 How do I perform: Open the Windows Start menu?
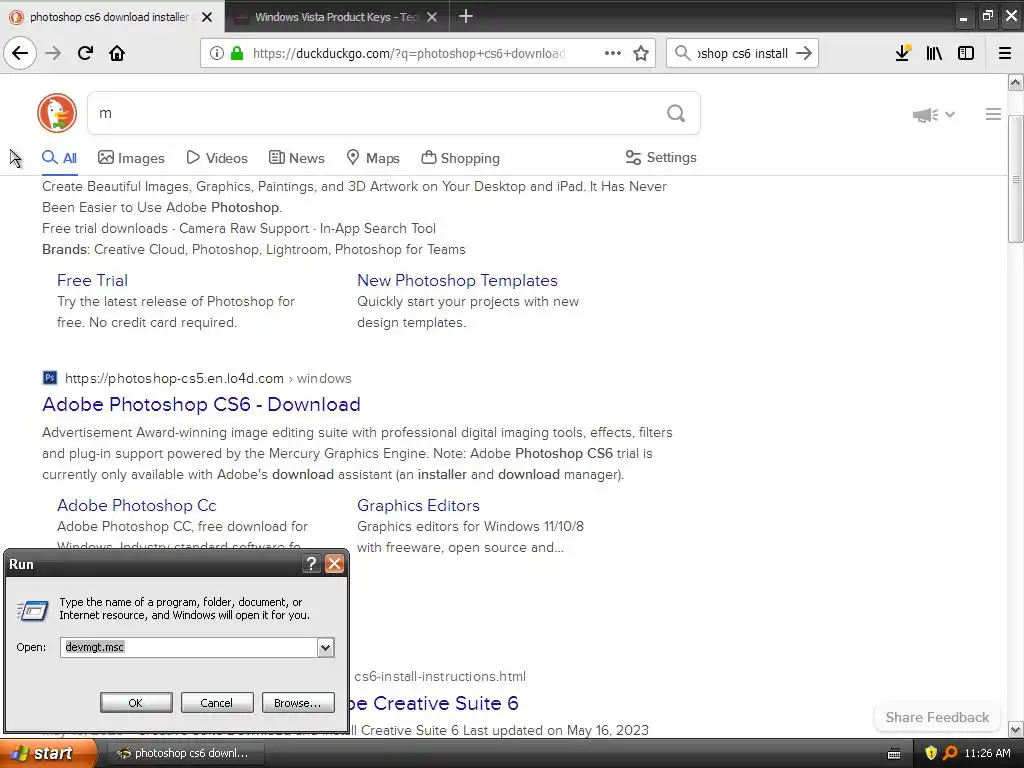[x=47, y=754]
